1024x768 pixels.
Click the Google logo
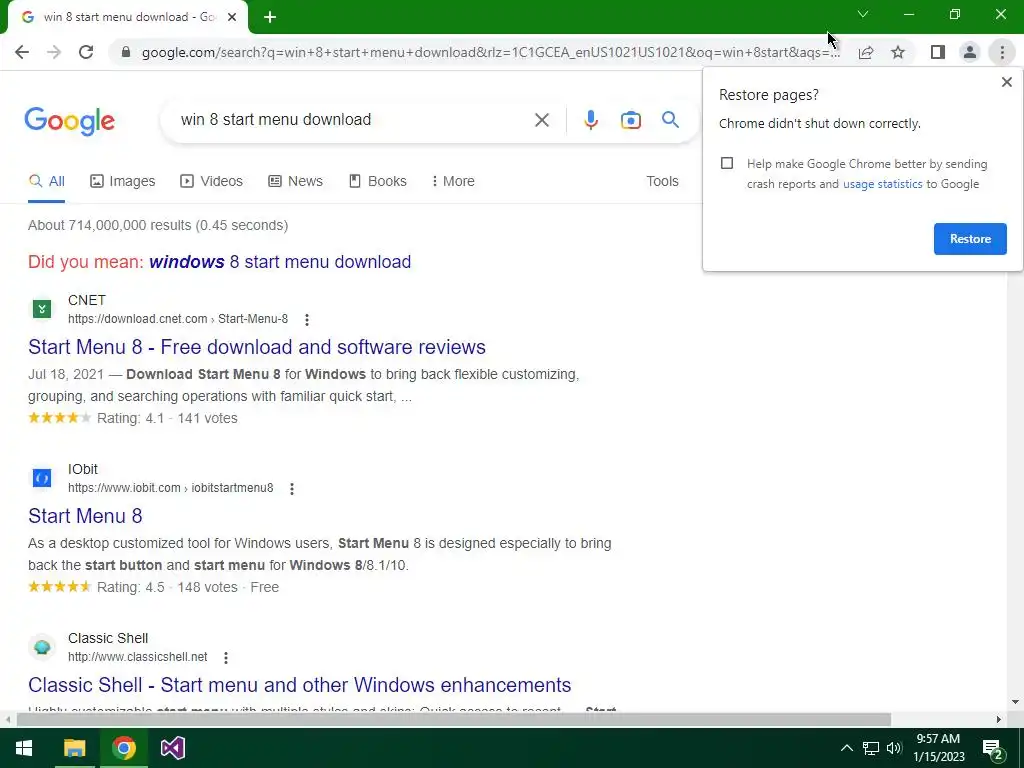[70, 121]
